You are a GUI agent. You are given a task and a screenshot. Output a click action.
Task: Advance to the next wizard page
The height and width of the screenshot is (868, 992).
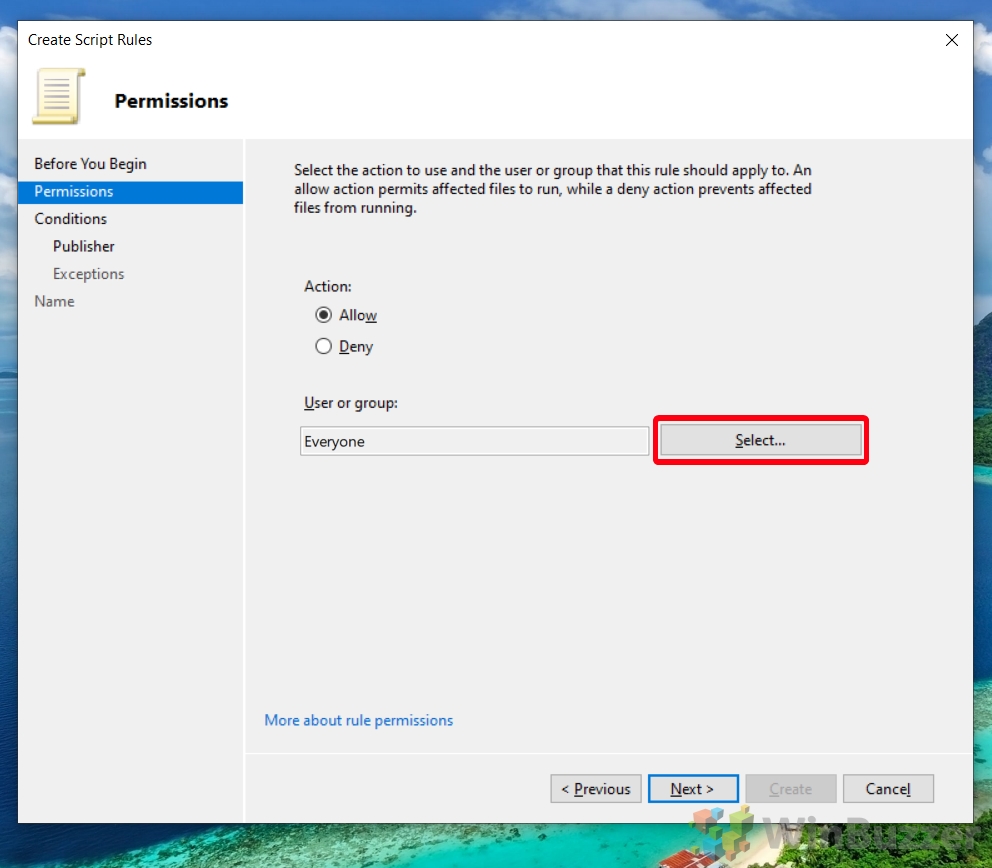pos(693,788)
